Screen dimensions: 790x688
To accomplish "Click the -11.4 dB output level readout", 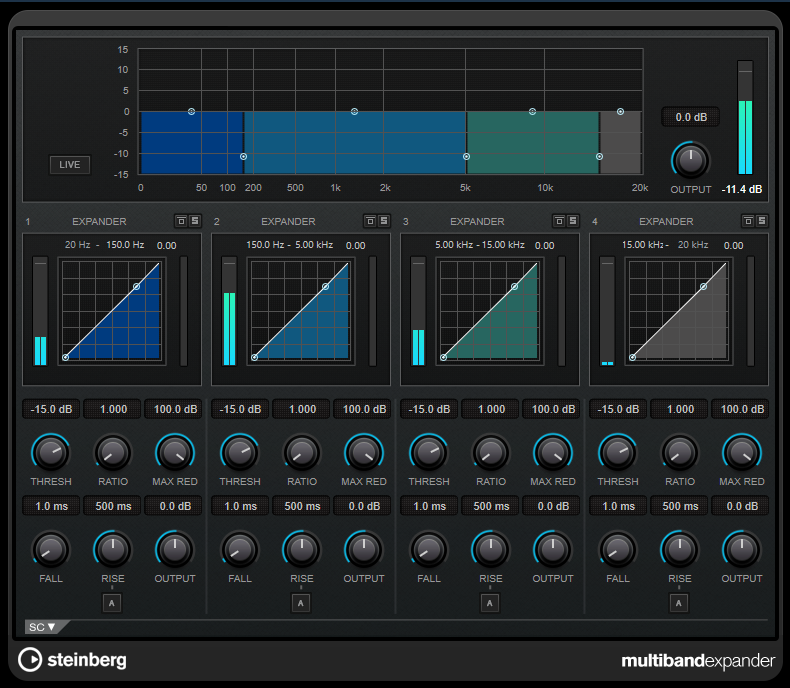I will point(742,189).
